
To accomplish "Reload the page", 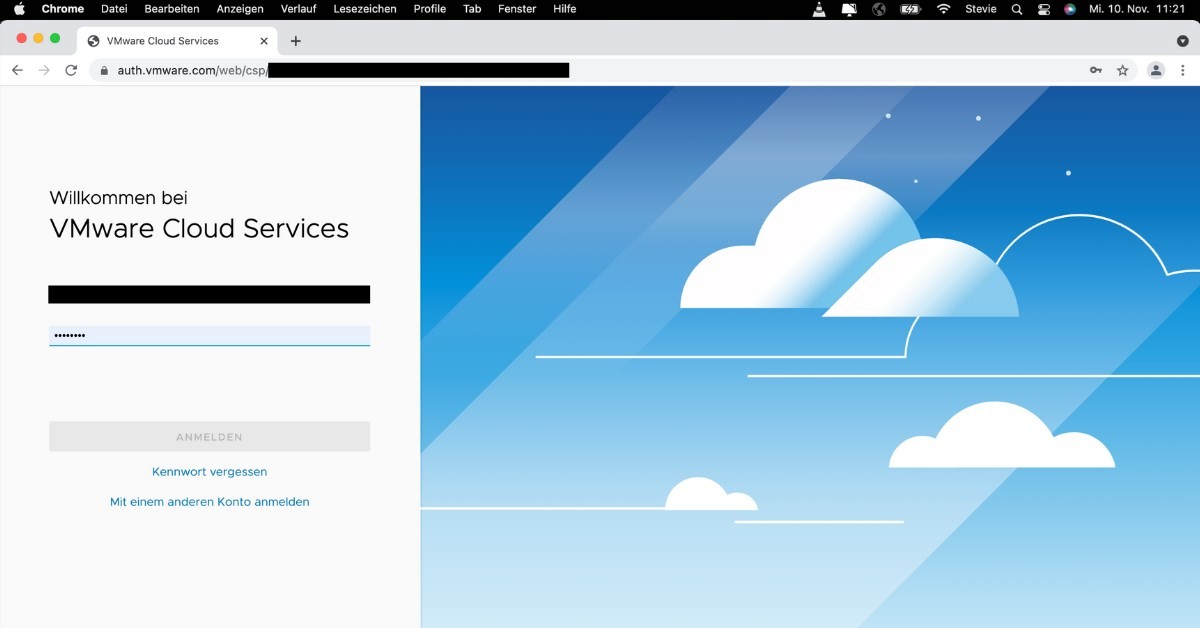I will click(71, 70).
